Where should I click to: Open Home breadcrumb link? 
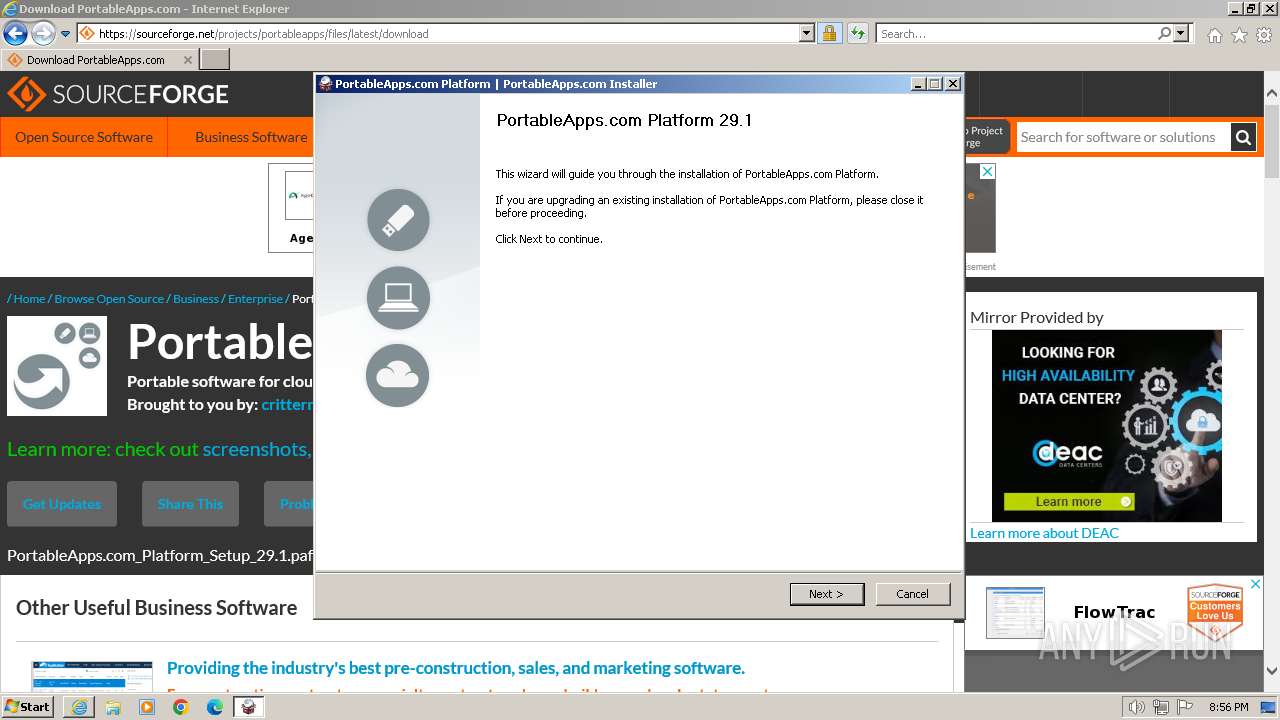(29, 299)
